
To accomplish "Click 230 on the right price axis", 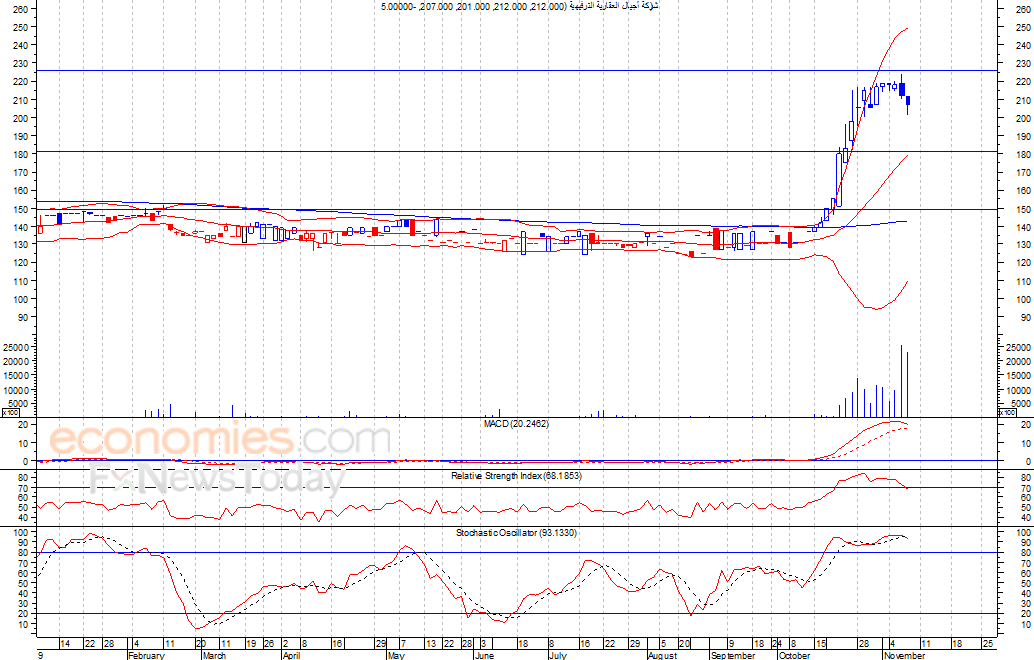I will (1023, 64).
